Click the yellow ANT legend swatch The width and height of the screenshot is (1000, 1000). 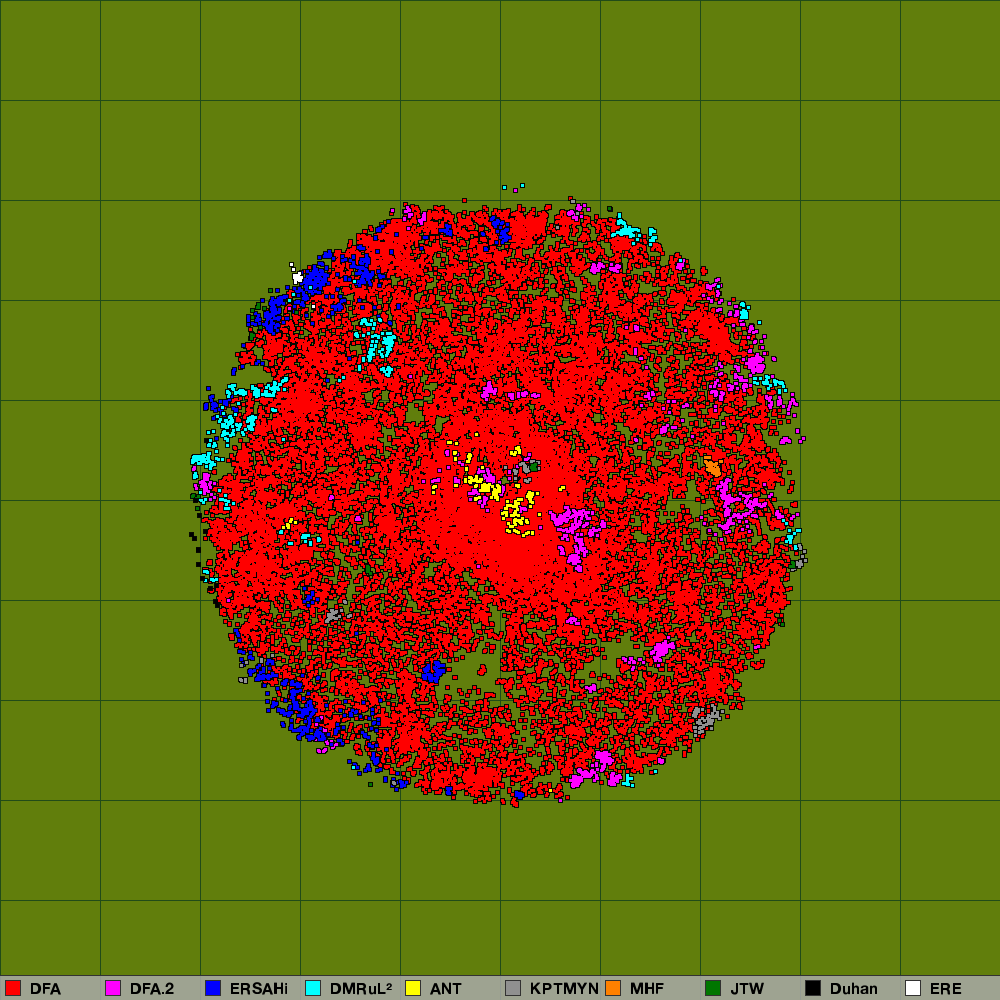coord(413,988)
